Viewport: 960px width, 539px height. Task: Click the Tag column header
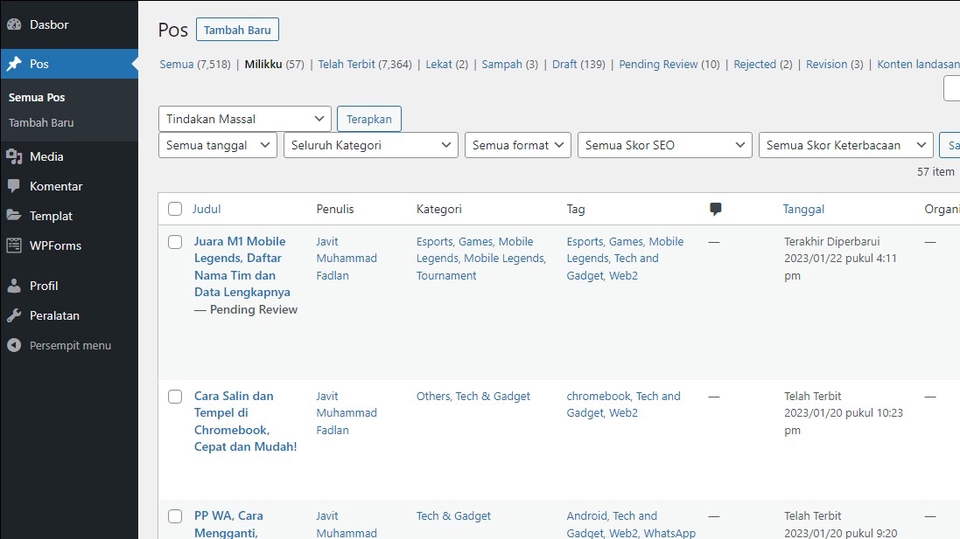click(576, 209)
